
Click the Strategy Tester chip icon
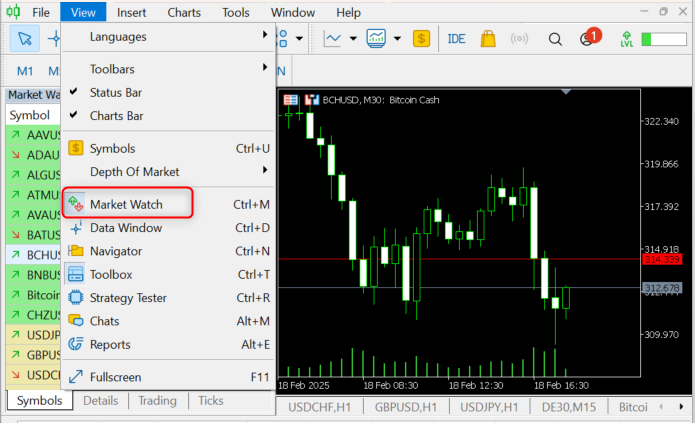tap(75, 297)
